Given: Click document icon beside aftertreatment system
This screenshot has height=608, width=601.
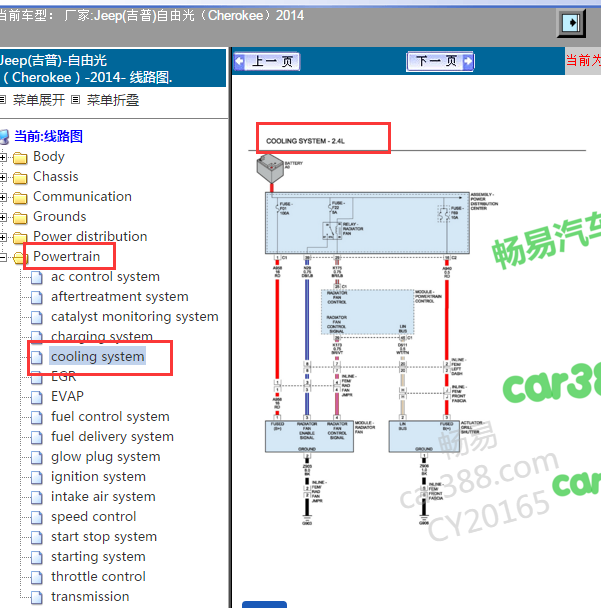Looking at the screenshot, I should (x=37, y=298).
